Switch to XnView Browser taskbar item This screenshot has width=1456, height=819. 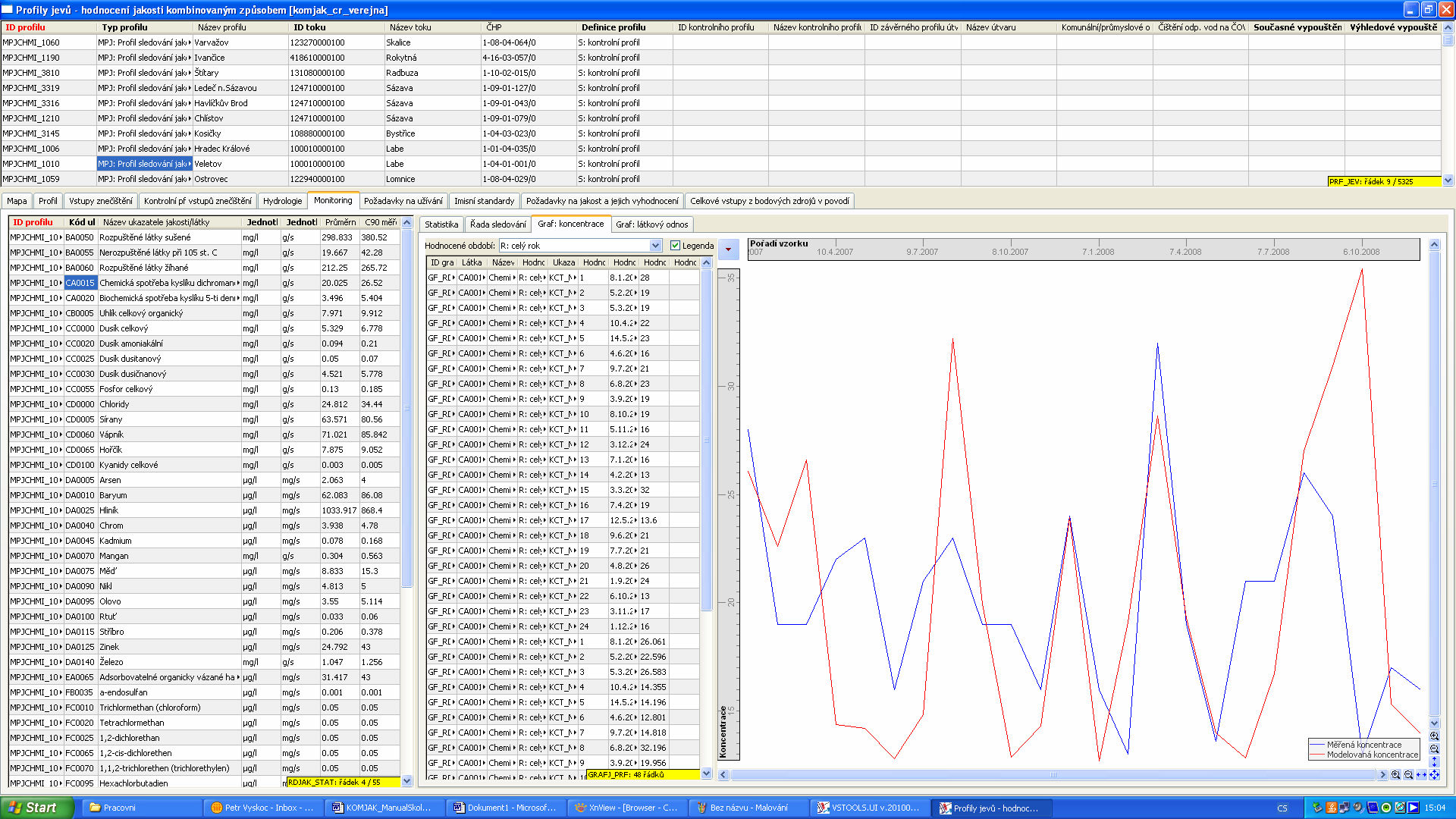coord(629,808)
